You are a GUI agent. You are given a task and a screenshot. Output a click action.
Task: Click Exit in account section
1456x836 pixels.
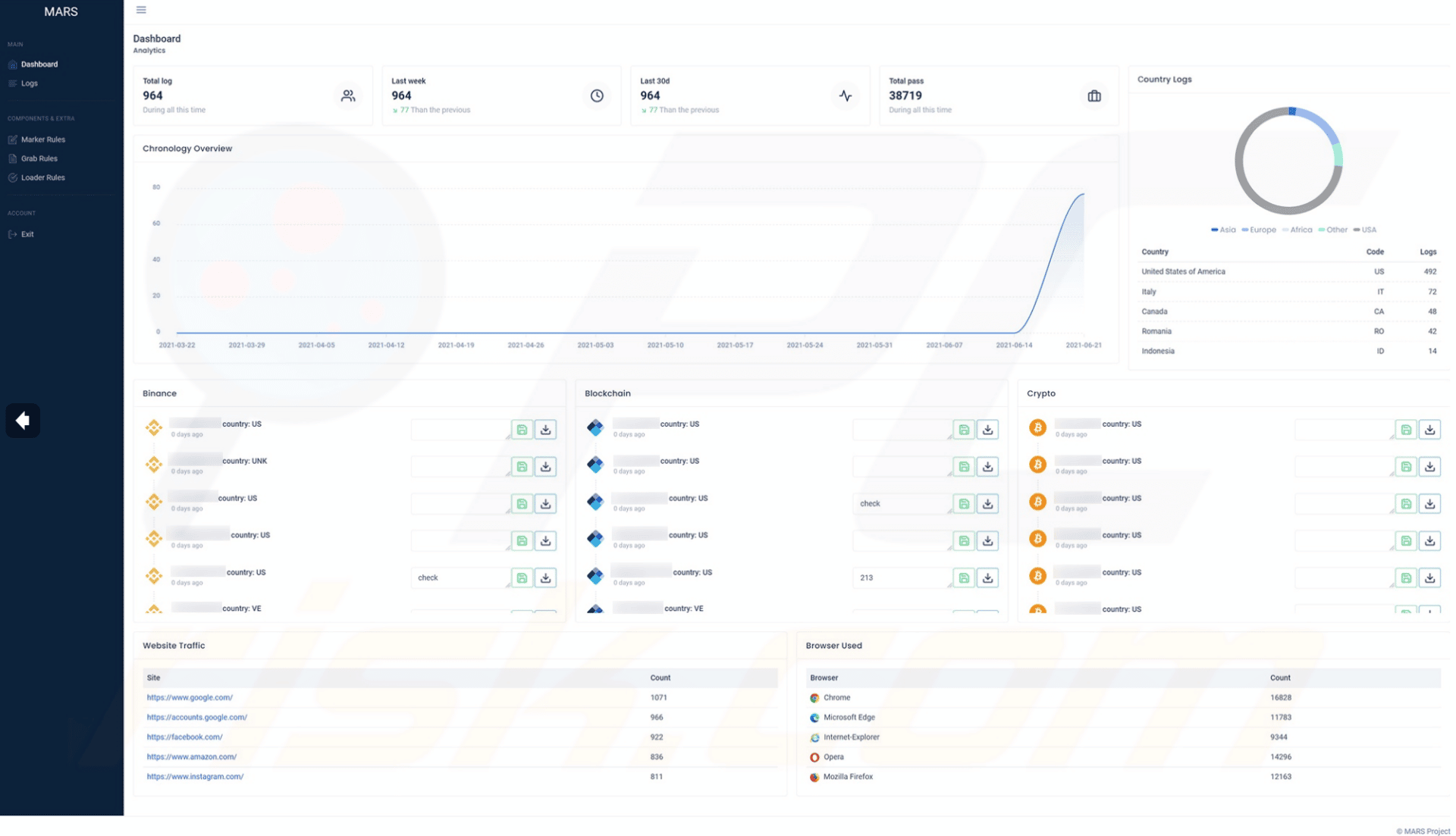(27, 234)
